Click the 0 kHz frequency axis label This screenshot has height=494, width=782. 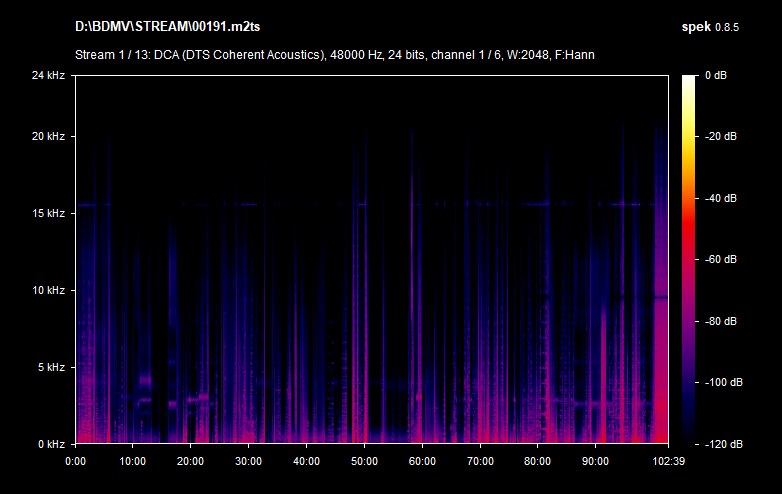click(x=50, y=443)
